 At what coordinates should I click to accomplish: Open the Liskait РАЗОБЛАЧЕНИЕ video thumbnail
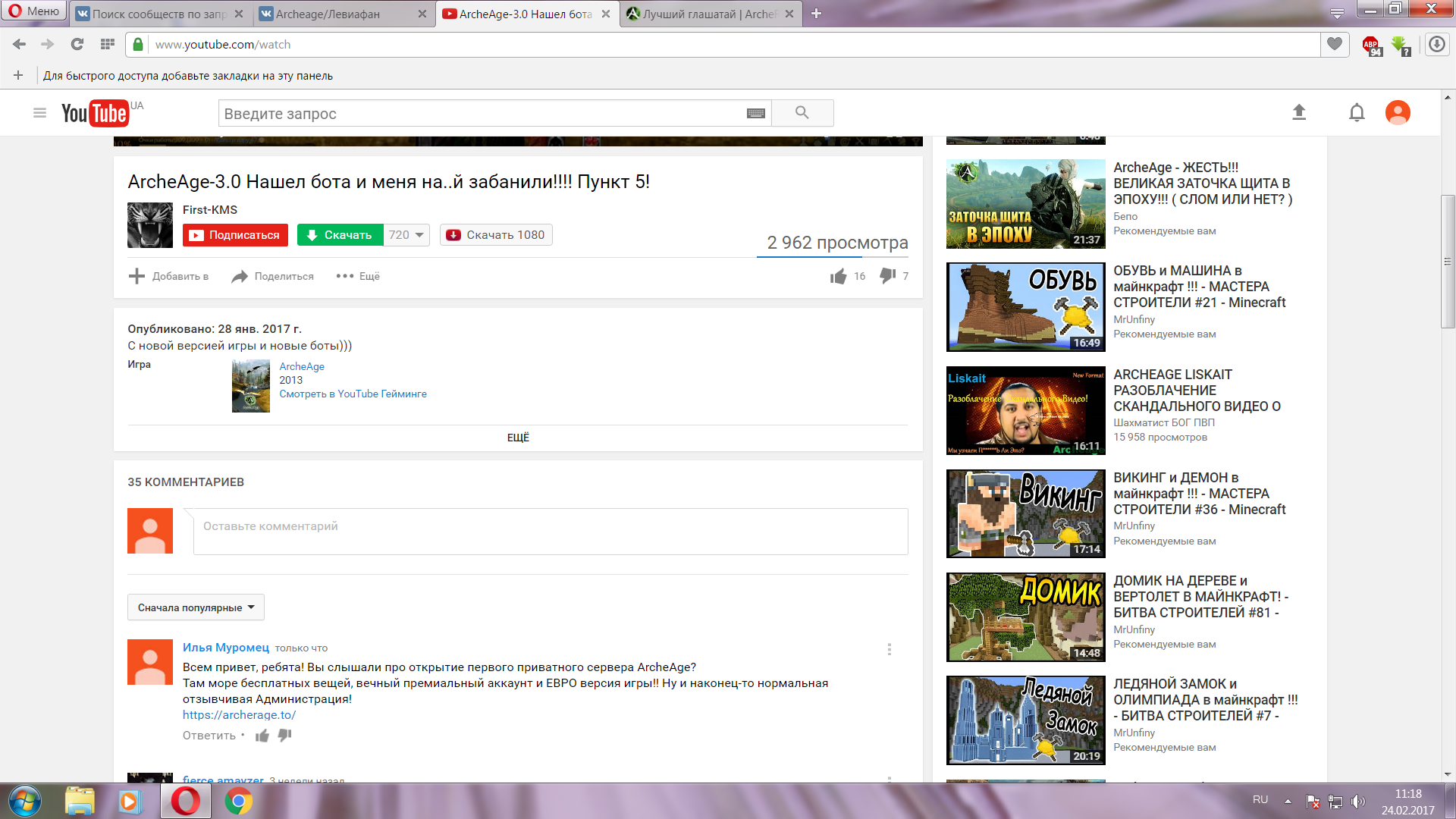point(1025,411)
